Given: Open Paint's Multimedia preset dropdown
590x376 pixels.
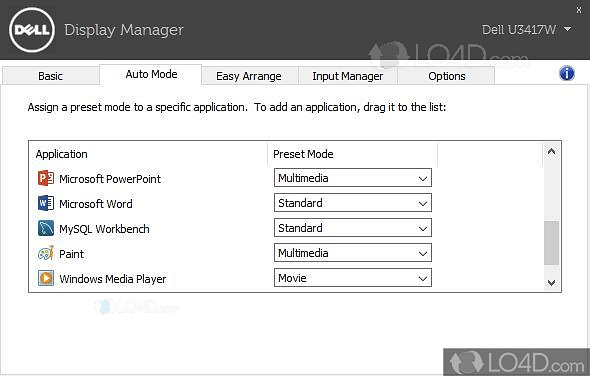Looking at the screenshot, I should coord(353,253).
